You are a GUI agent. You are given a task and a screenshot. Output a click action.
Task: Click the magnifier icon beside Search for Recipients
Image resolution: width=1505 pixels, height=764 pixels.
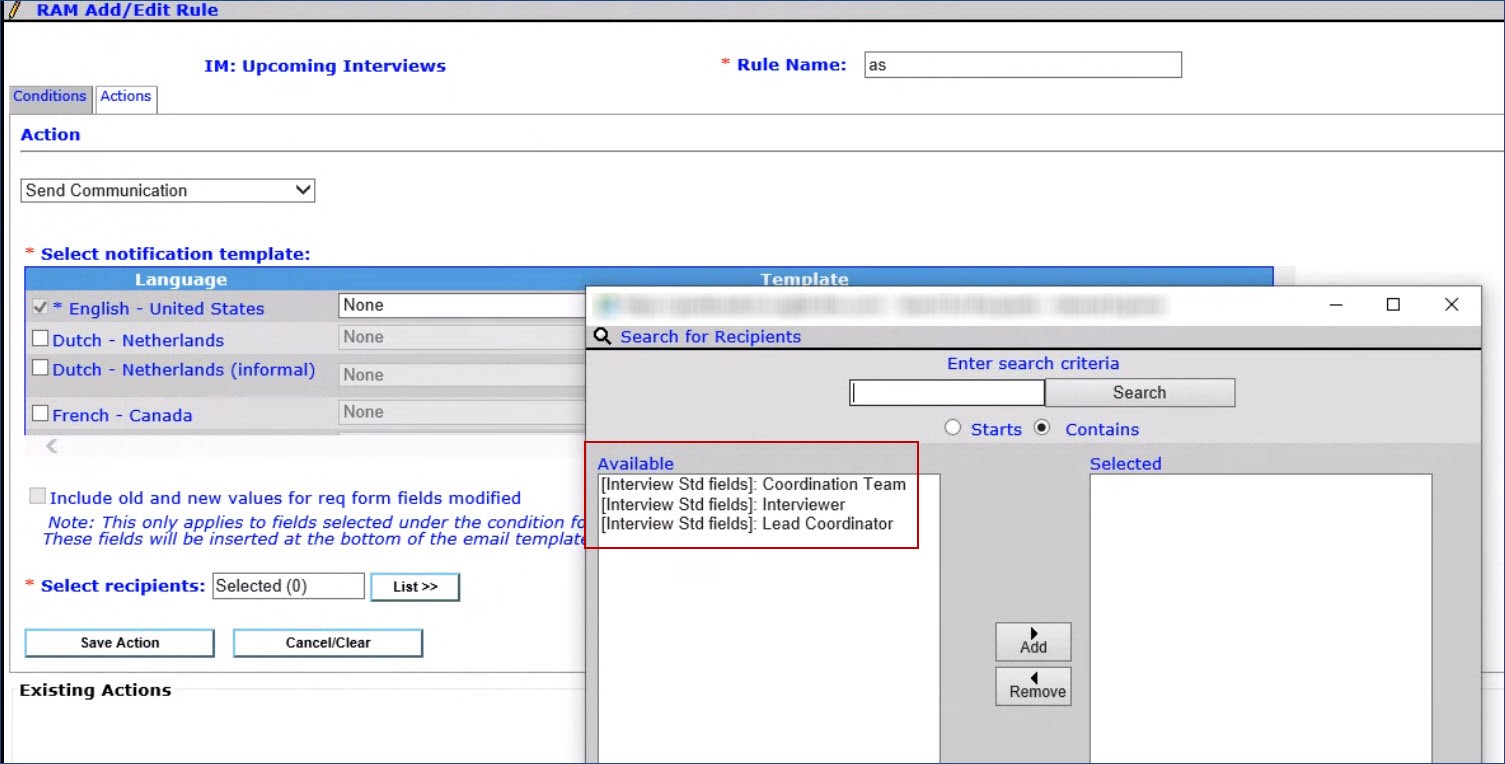pos(602,336)
